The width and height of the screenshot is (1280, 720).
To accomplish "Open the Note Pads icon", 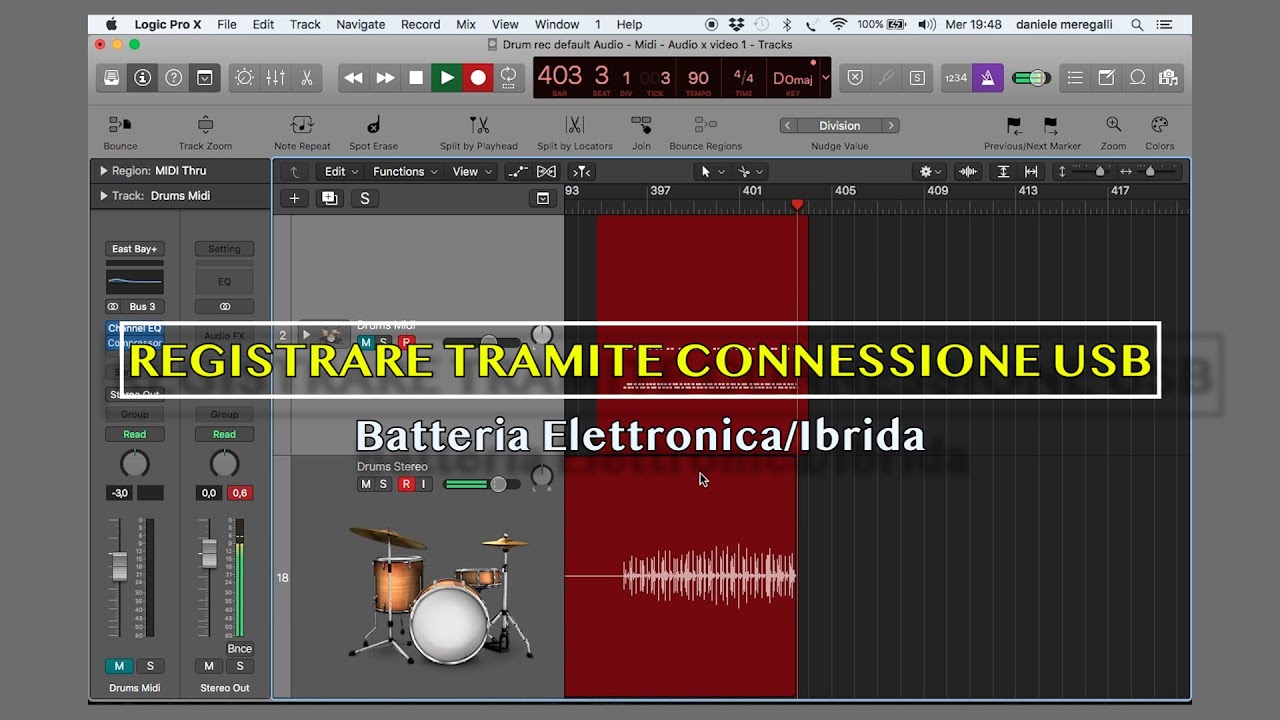I will (1106, 77).
